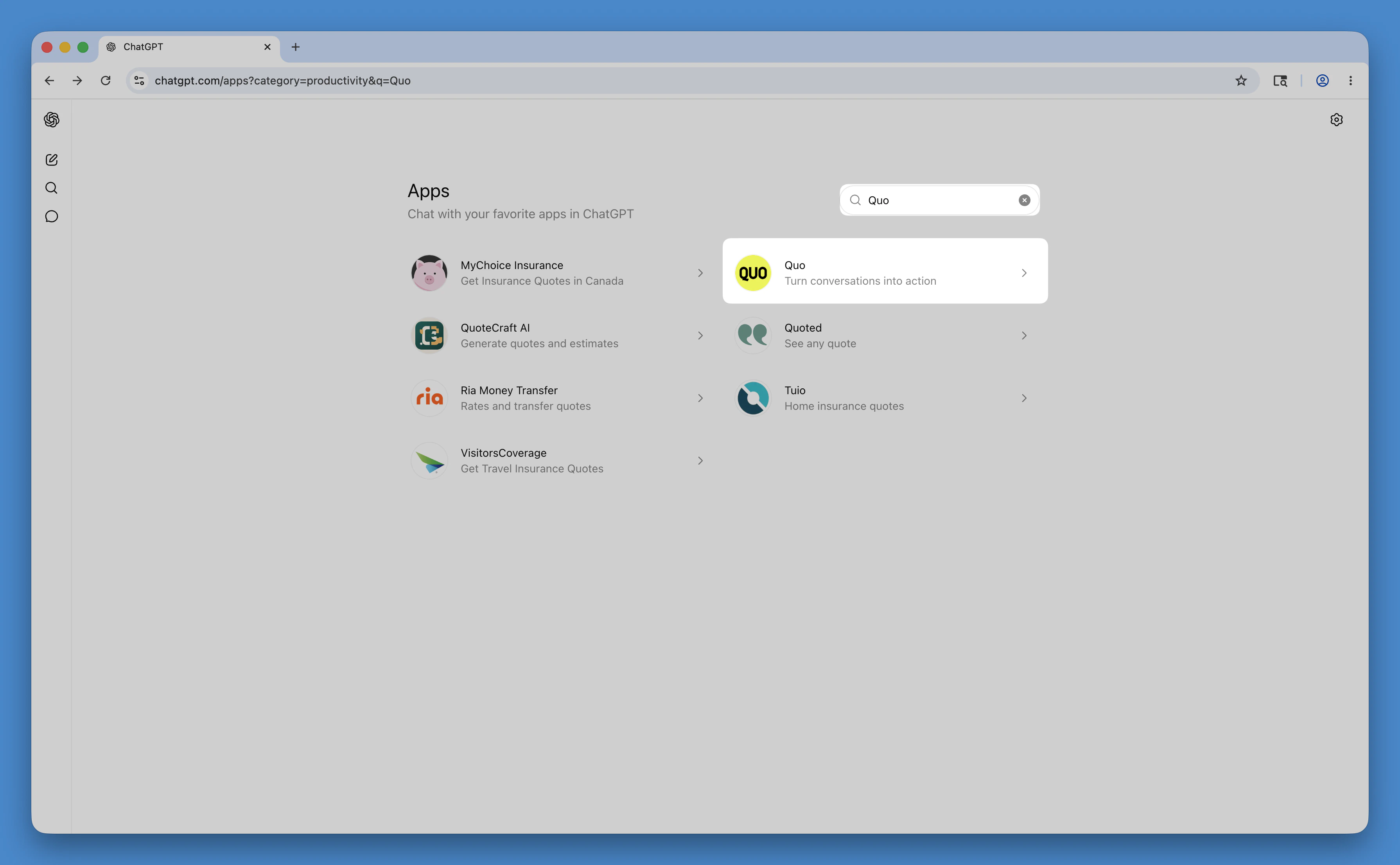
Task: Open the Tuio app title
Action: (795, 390)
